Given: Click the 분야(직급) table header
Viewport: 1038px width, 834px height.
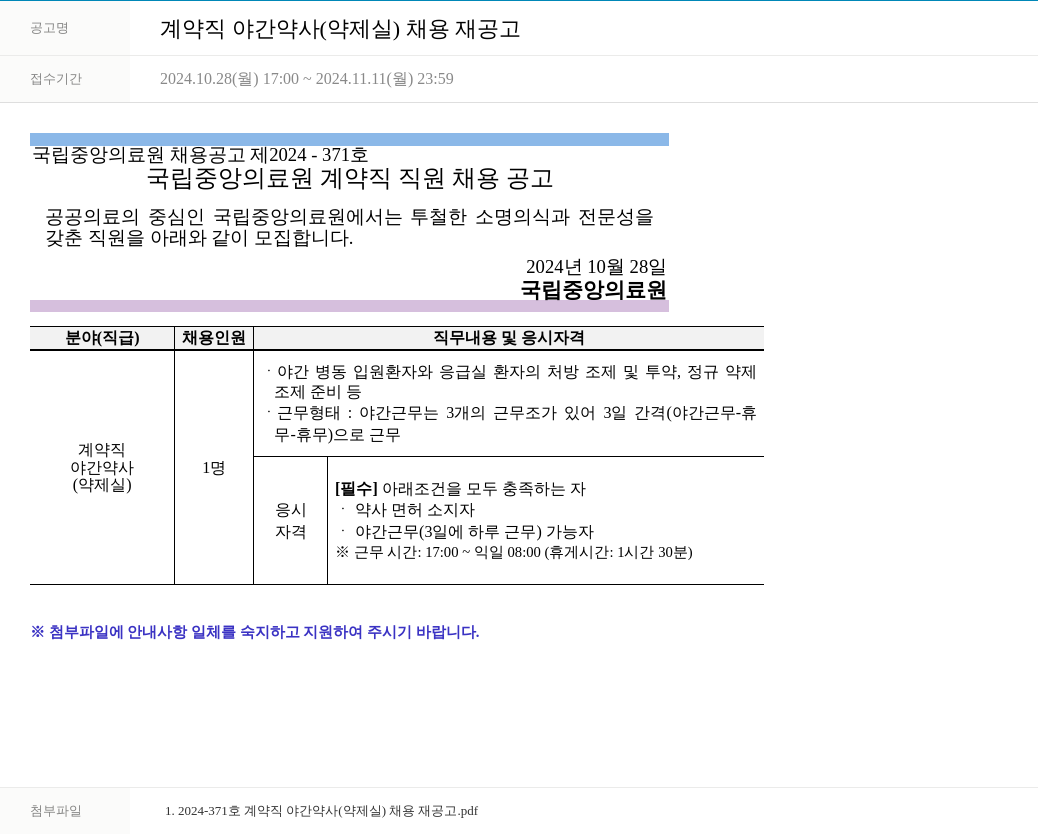Looking at the screenshot, I should pyautogui.click(x=102, y=338).
